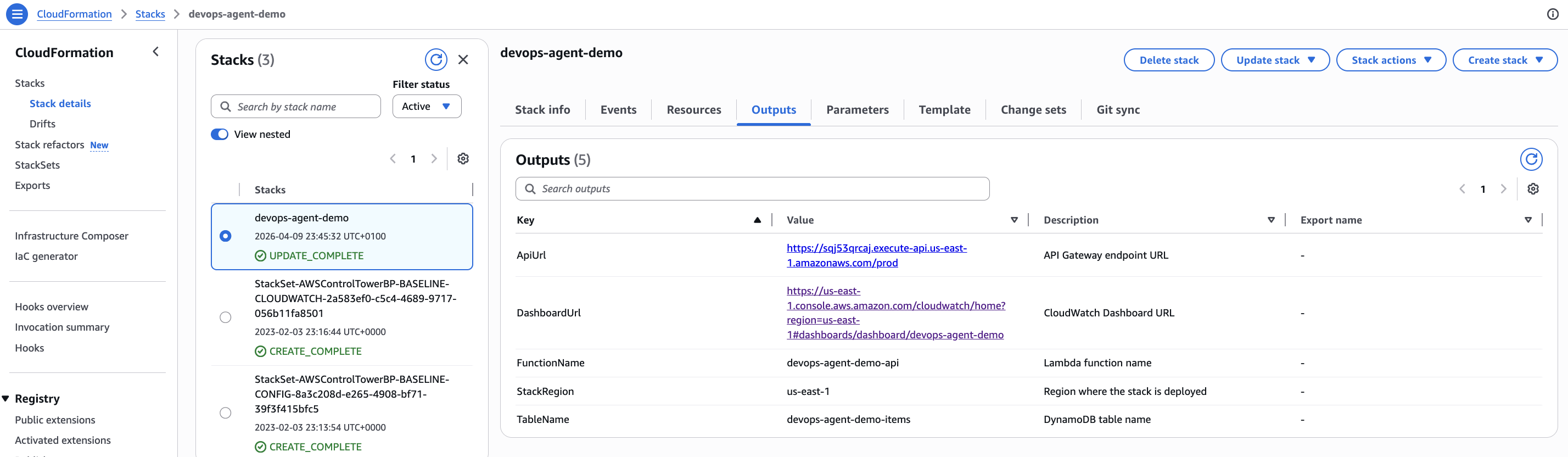Viewport: 1568px width, 457px height.
Task: Switch to the Parameters tab
Action: (857, 110)
